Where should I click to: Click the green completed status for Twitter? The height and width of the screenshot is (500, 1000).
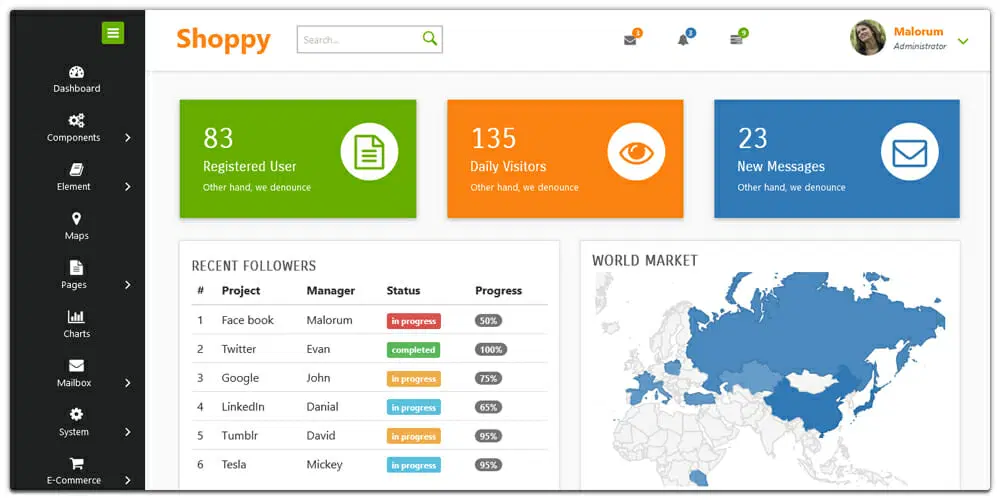[x=413, y=350]
